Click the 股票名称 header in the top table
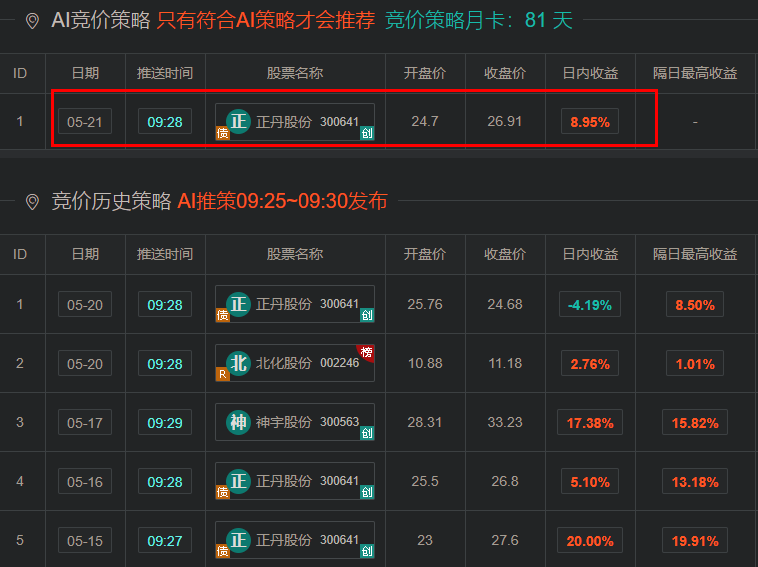Viewport: 758px width, 567px height. coord(295,73)
